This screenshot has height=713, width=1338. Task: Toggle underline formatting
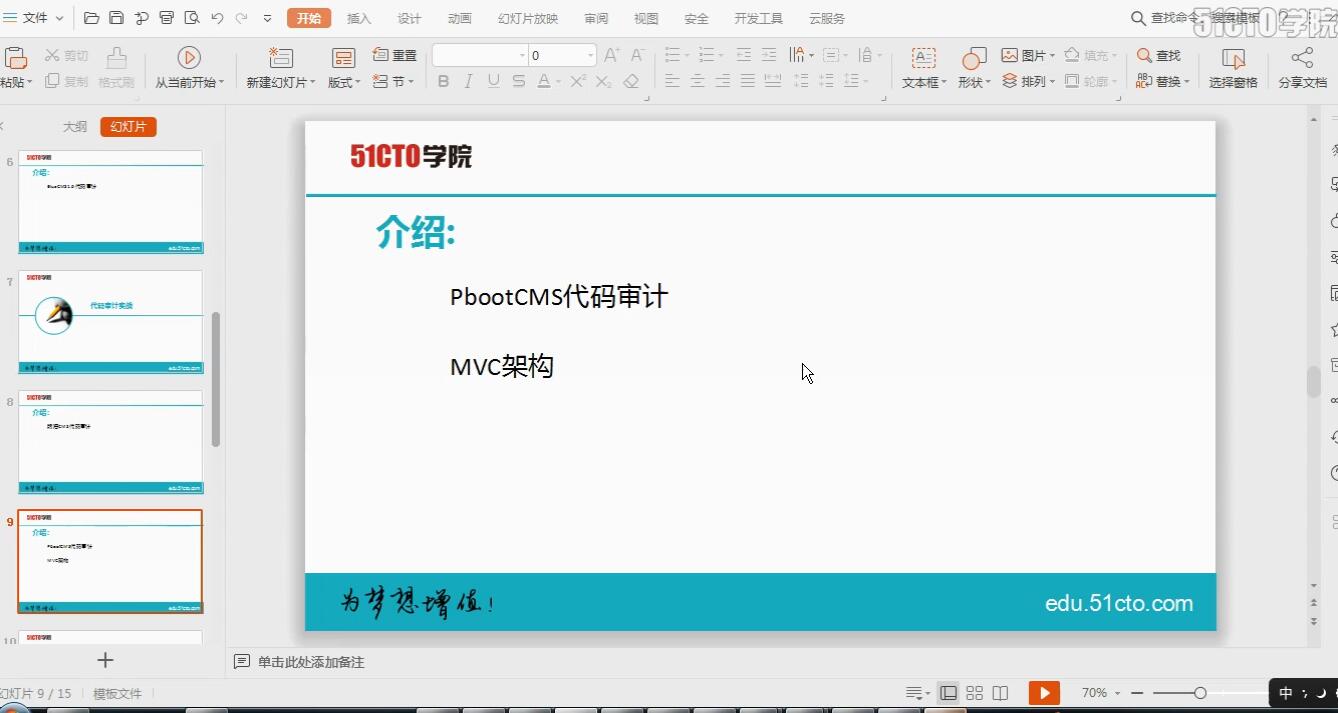[x=493, y=82]
